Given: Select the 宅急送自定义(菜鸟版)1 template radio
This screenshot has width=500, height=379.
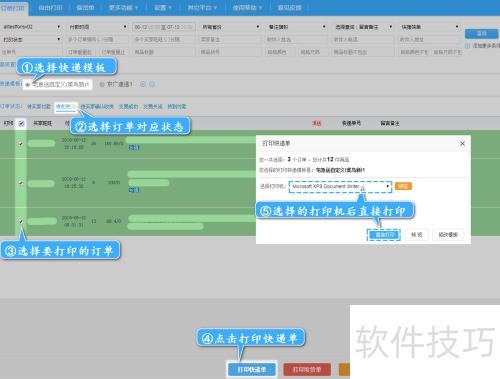Looking at the screenshot, I should 28,85.
